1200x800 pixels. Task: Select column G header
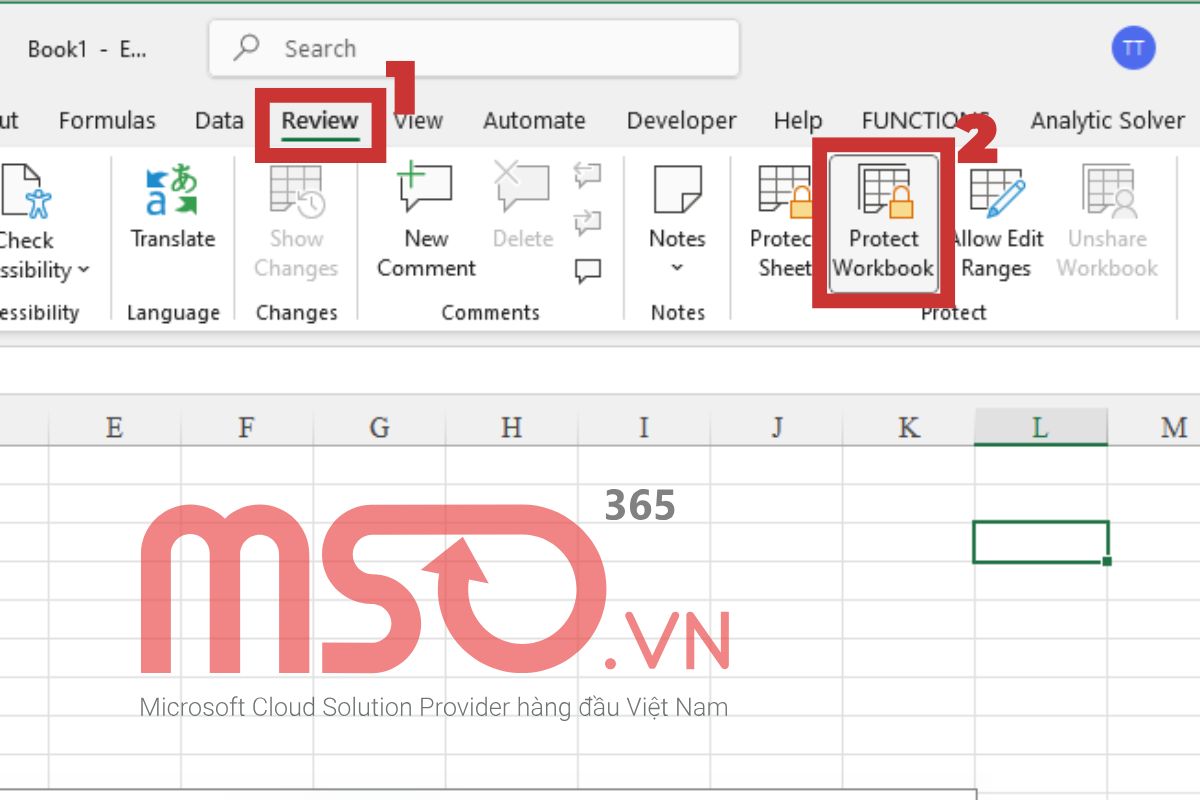[x=379, y=428]
